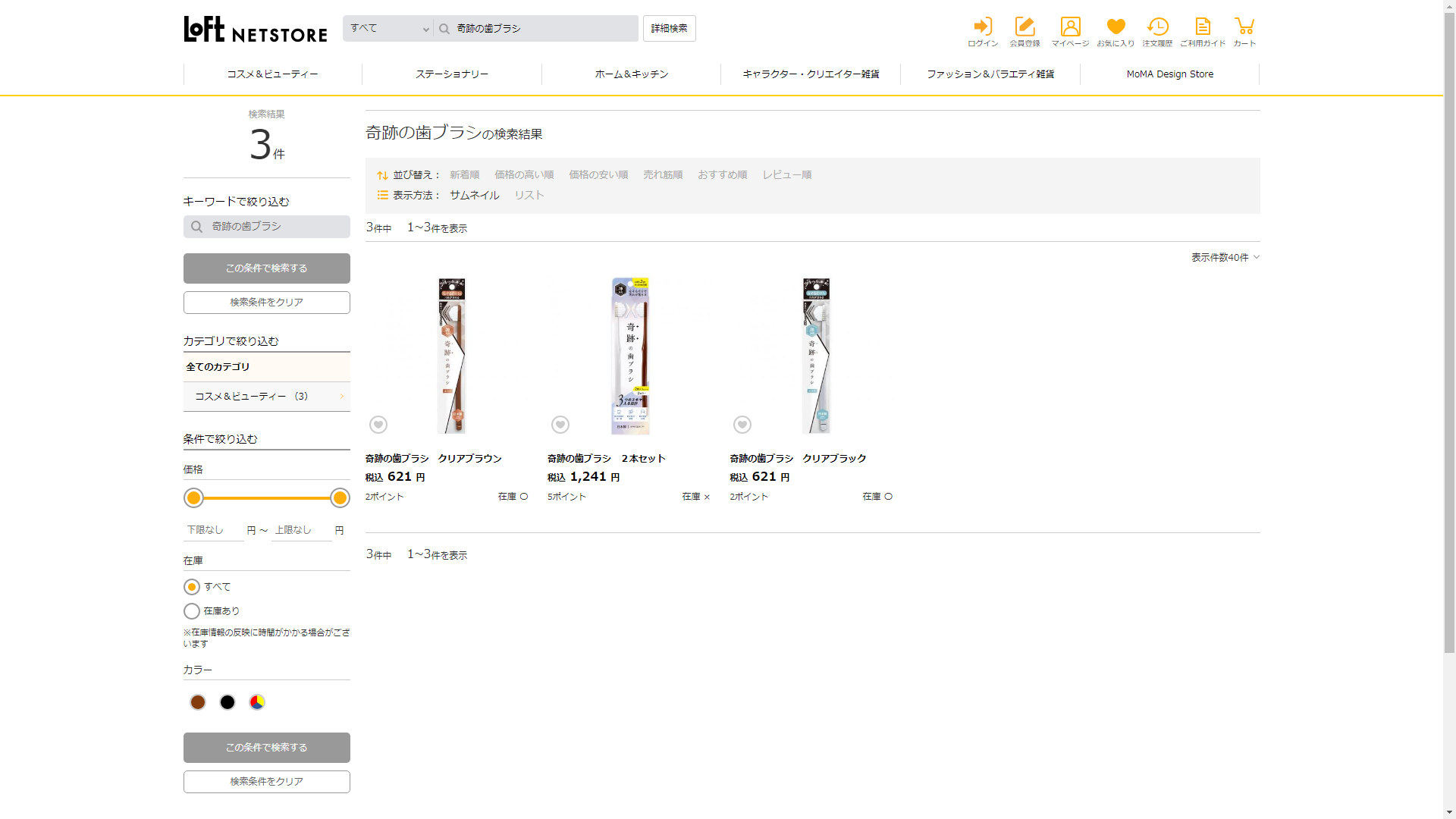Open ステーショナリー navigation menu
Viewport: 1456px width, 819px height.
click(452, 74)
